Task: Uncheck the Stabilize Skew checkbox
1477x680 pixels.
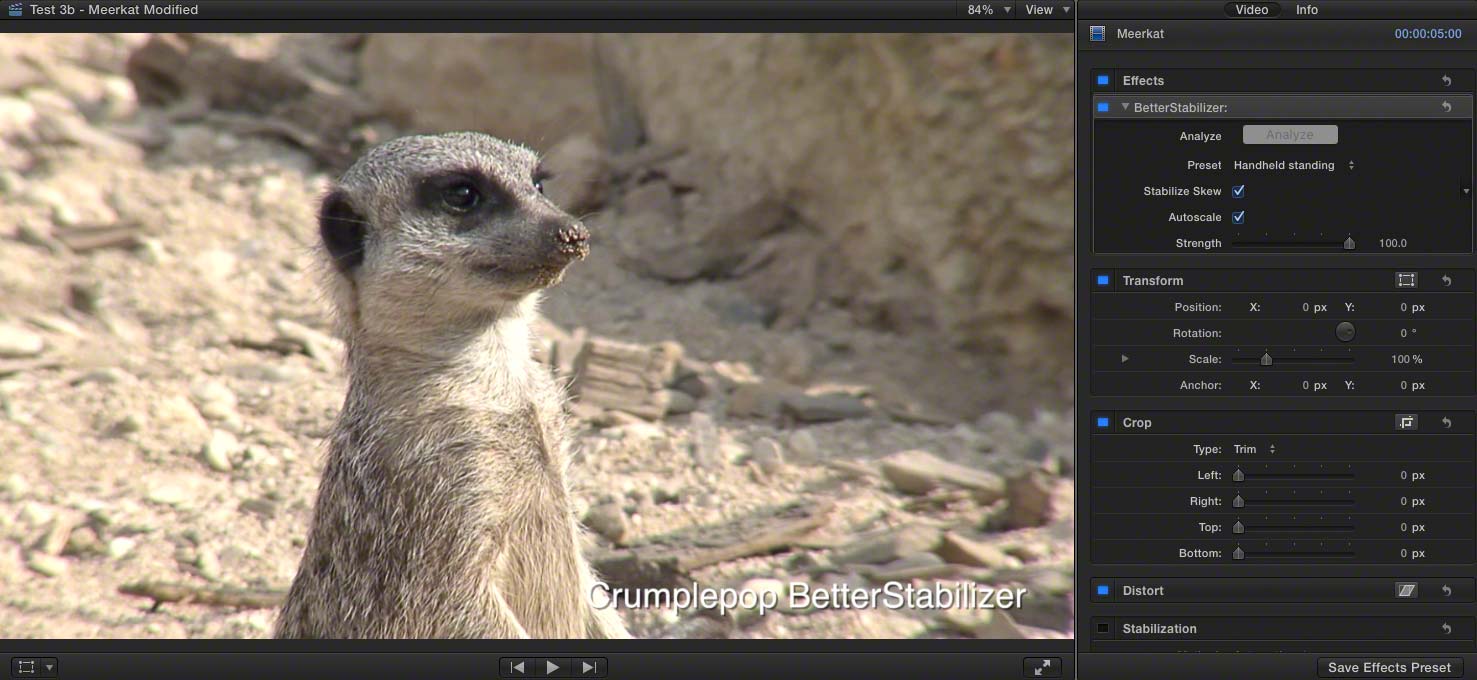Action: click(1238, 191)
